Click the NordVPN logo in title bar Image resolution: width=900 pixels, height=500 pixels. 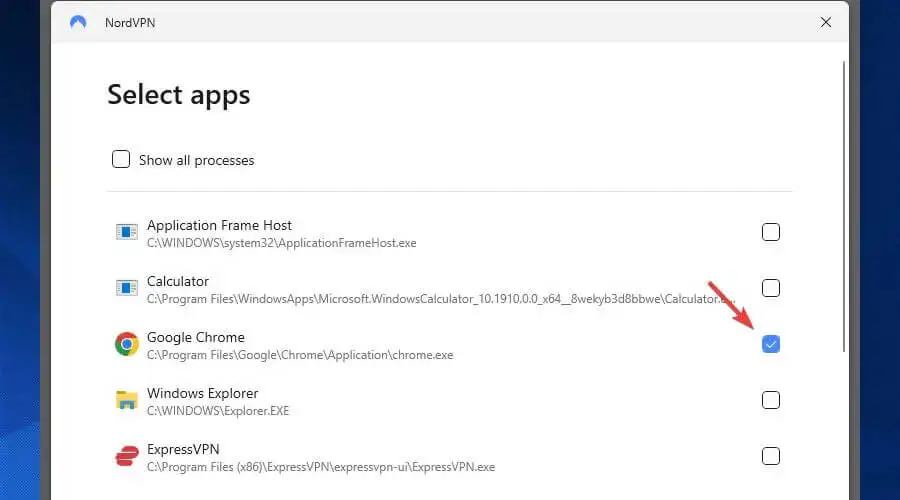[78, 22]
